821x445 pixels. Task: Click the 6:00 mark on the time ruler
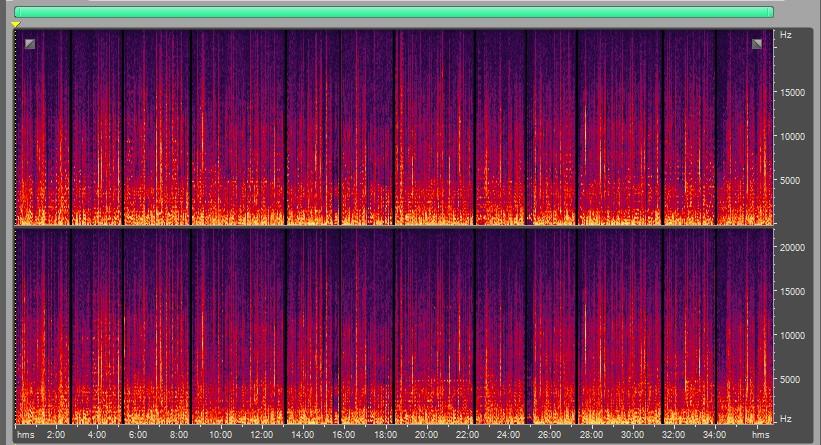[x=138, y=435]
